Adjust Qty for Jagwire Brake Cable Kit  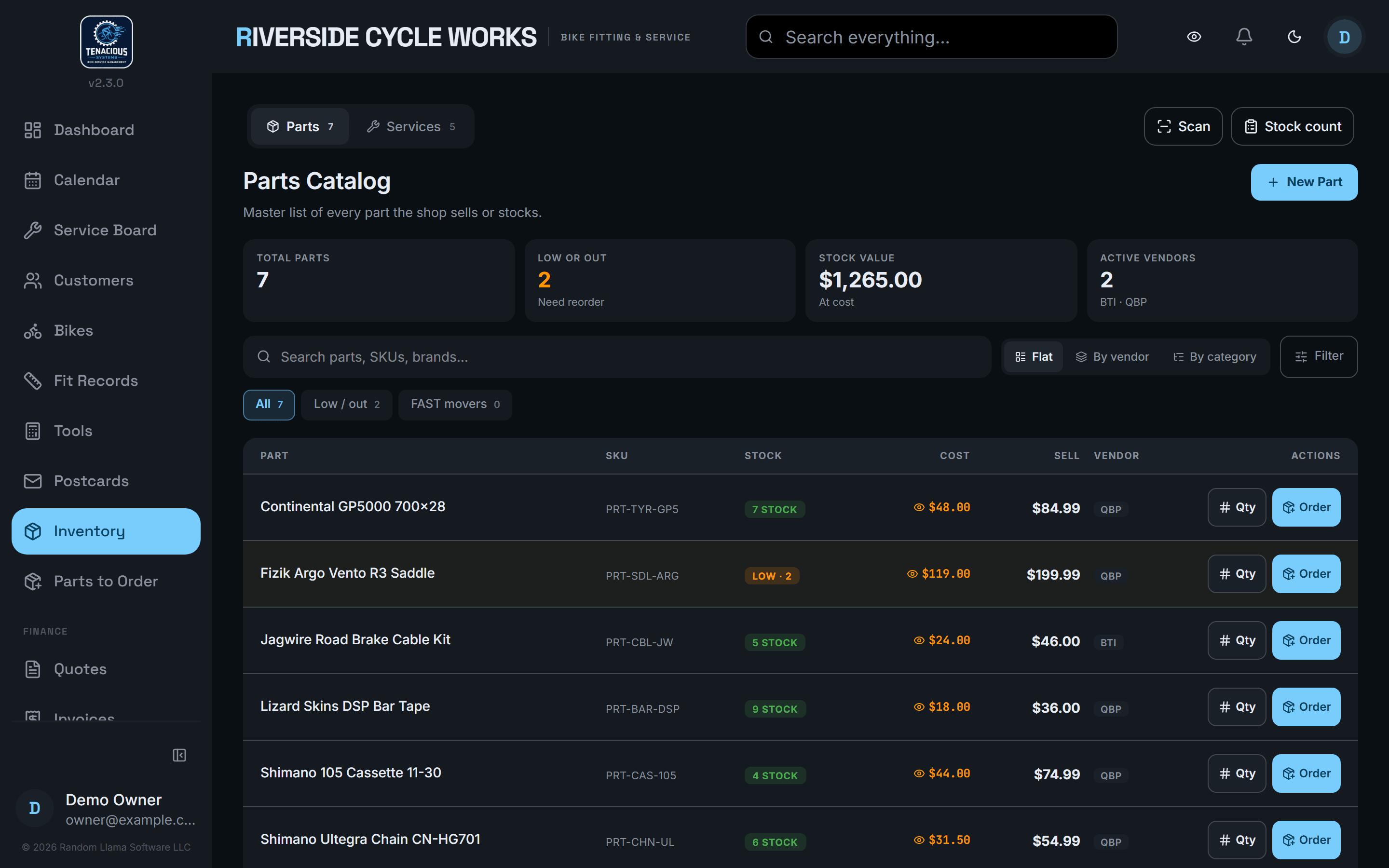pyautogui.click(x=1237, y=641)
